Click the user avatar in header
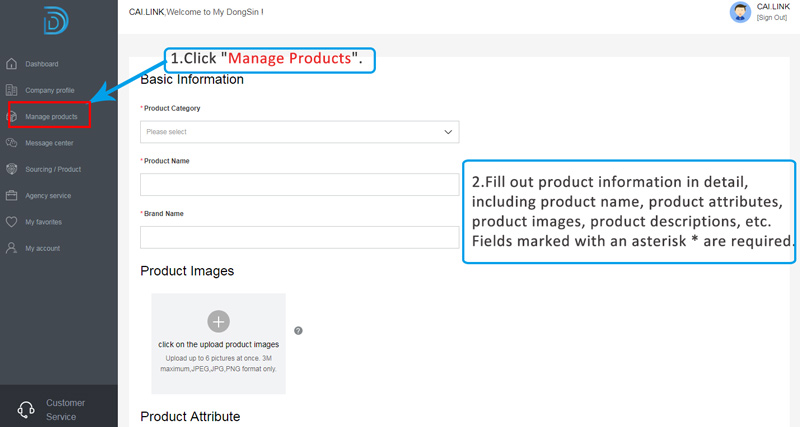This screenshot has width=800, height=427. (x=741, y=12)
